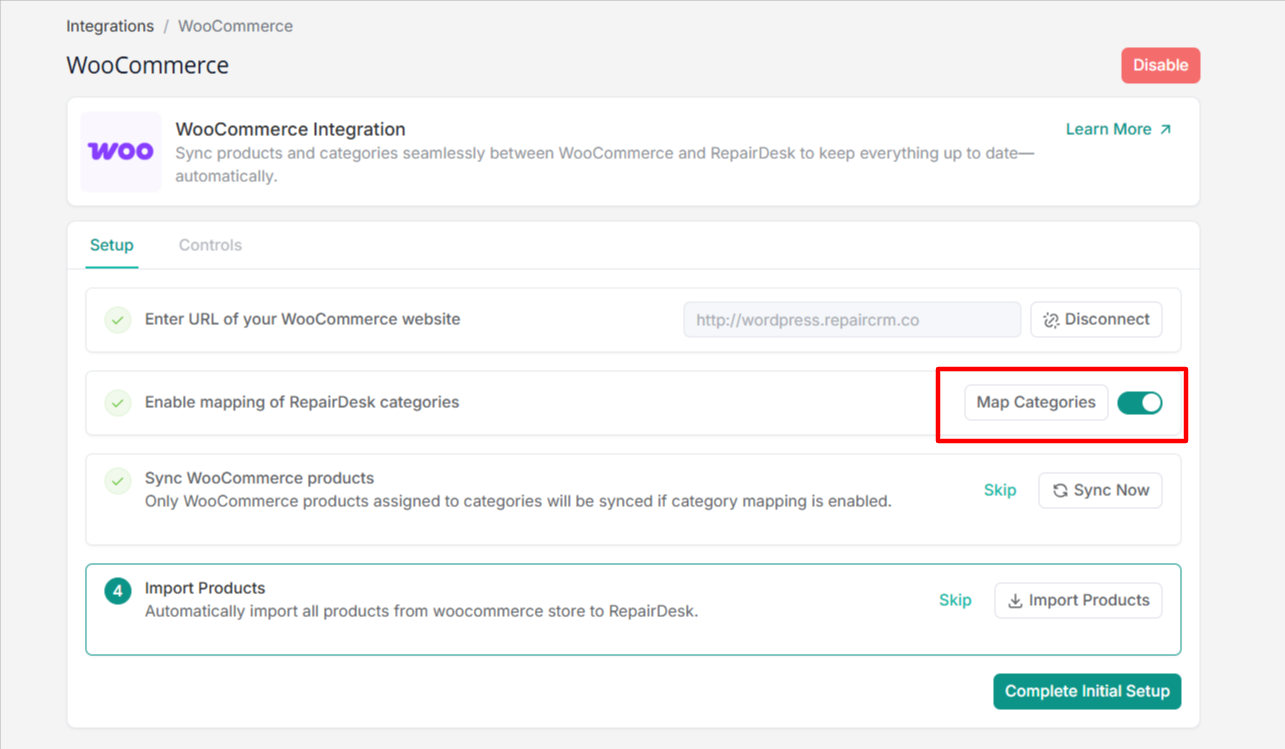Click the external arrow icon next to Learn More
The width and height of the screenshot is (1285, 749).
[1165, 129]
